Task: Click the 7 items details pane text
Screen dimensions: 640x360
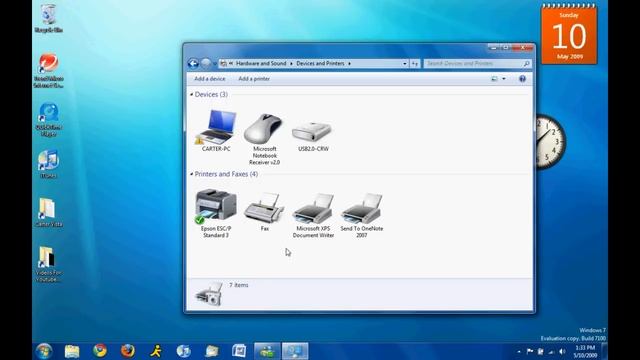Action: click(238, 285)
